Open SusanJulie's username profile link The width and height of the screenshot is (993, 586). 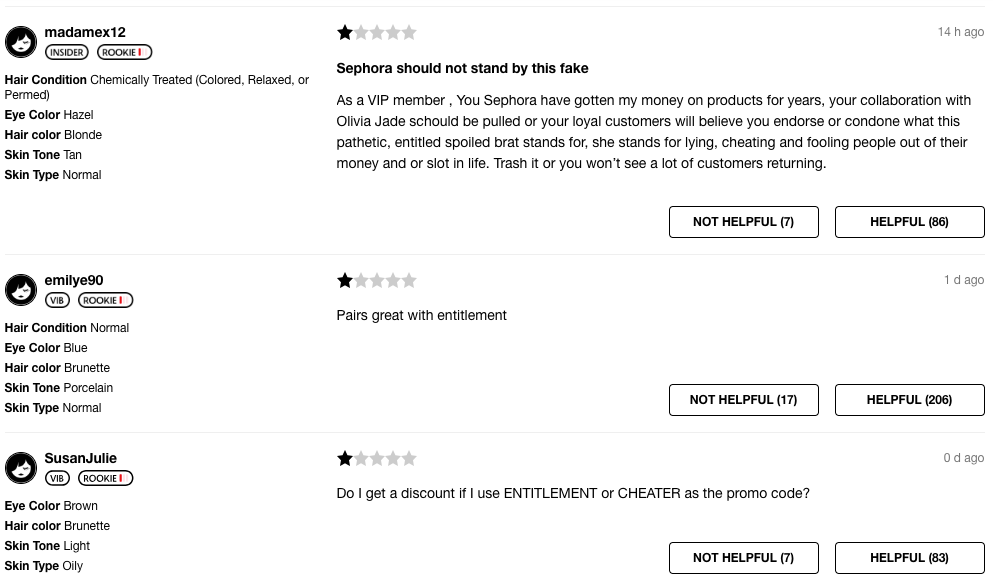(80, 458)
